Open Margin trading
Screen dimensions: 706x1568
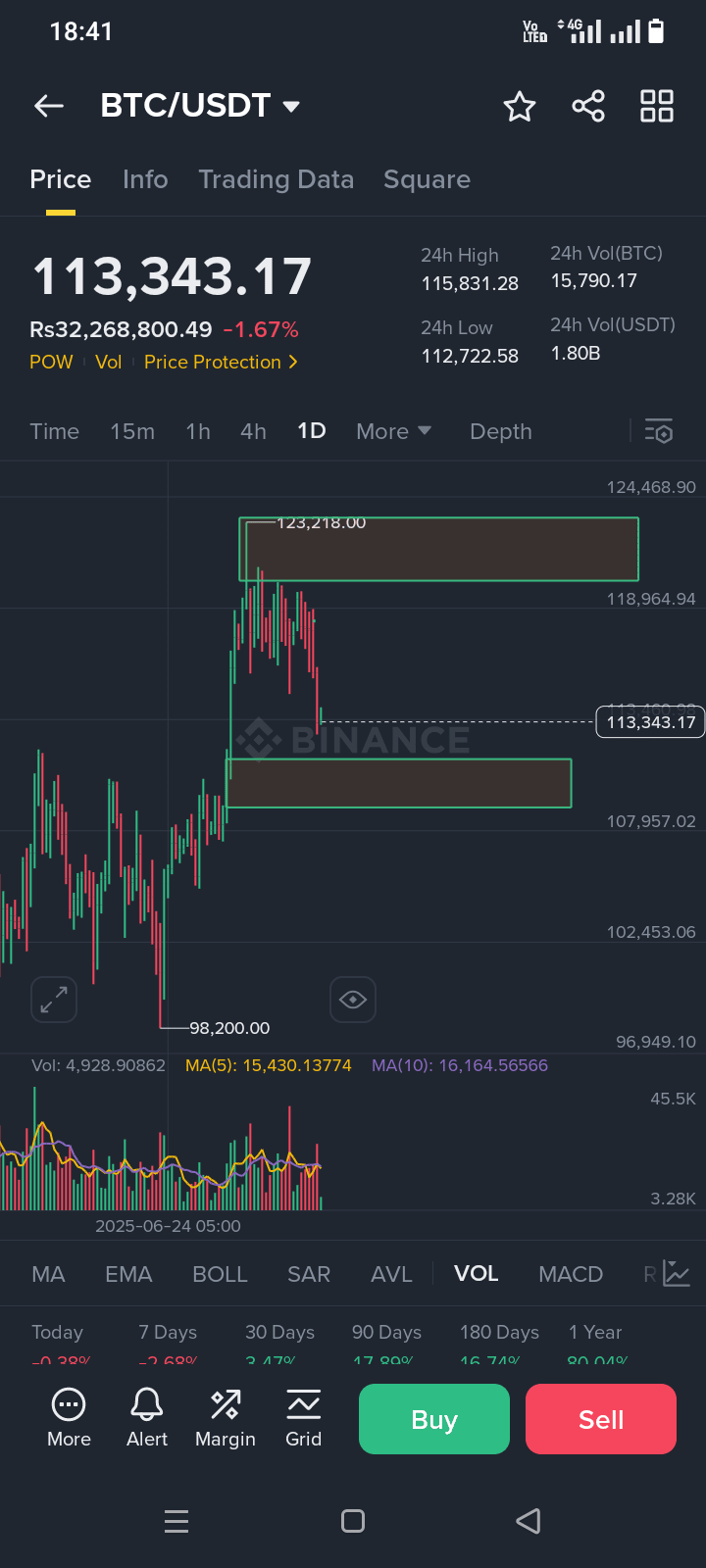tap(226, 1418)
